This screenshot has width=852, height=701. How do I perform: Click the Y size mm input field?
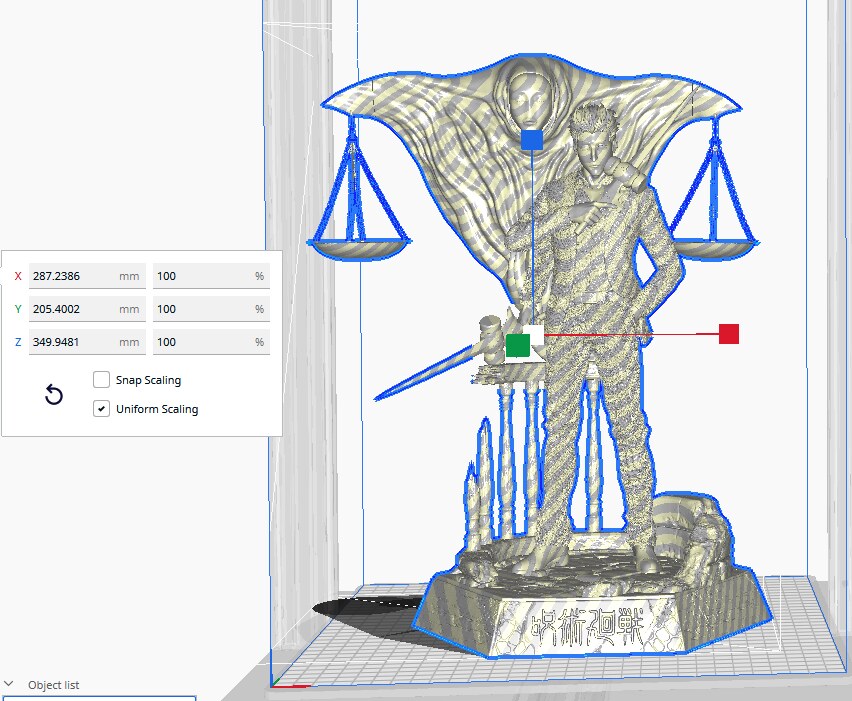coord(87,309)
